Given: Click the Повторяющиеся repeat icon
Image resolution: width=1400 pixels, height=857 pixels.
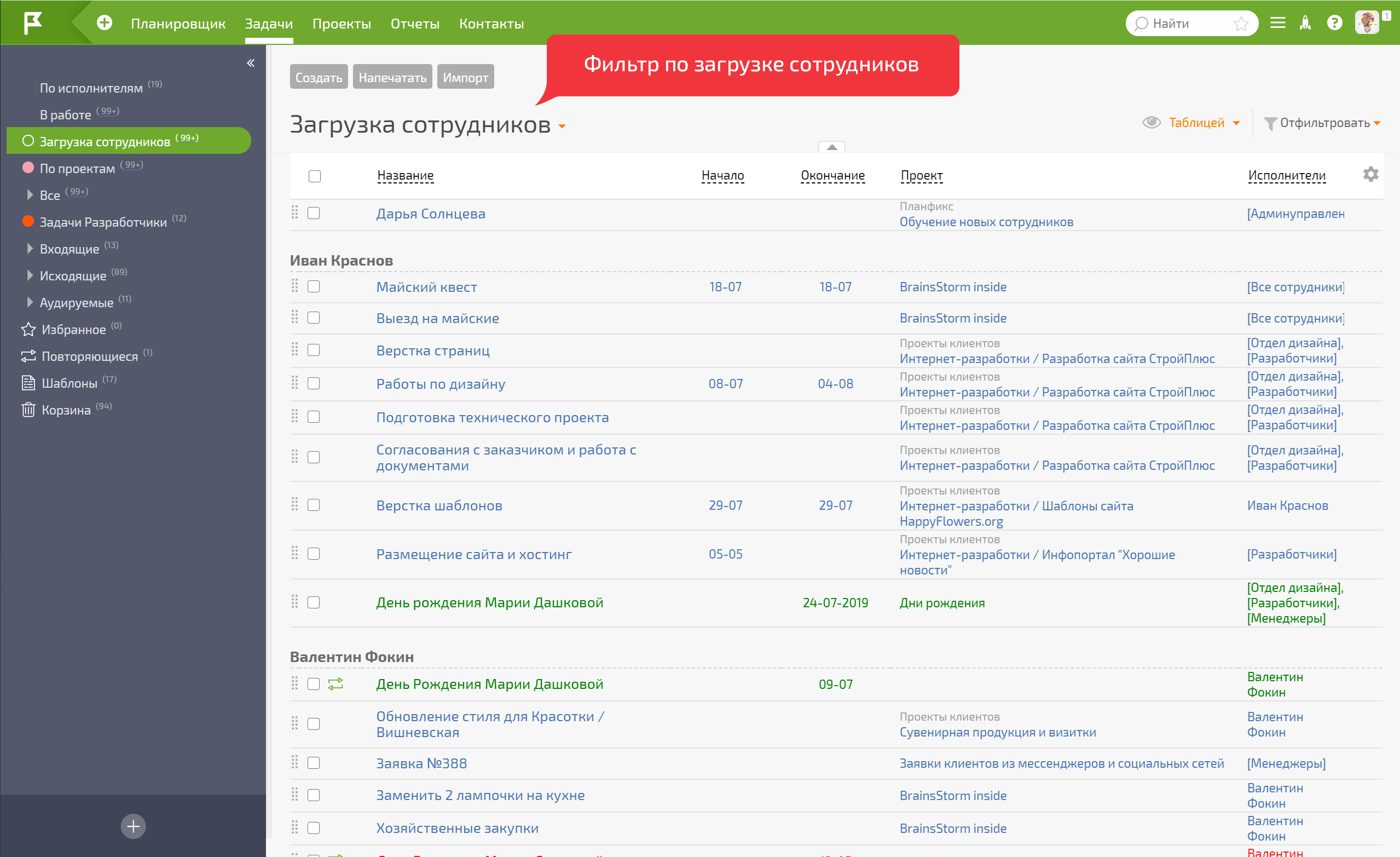Looking at the screenshot, I should [28, 356].
